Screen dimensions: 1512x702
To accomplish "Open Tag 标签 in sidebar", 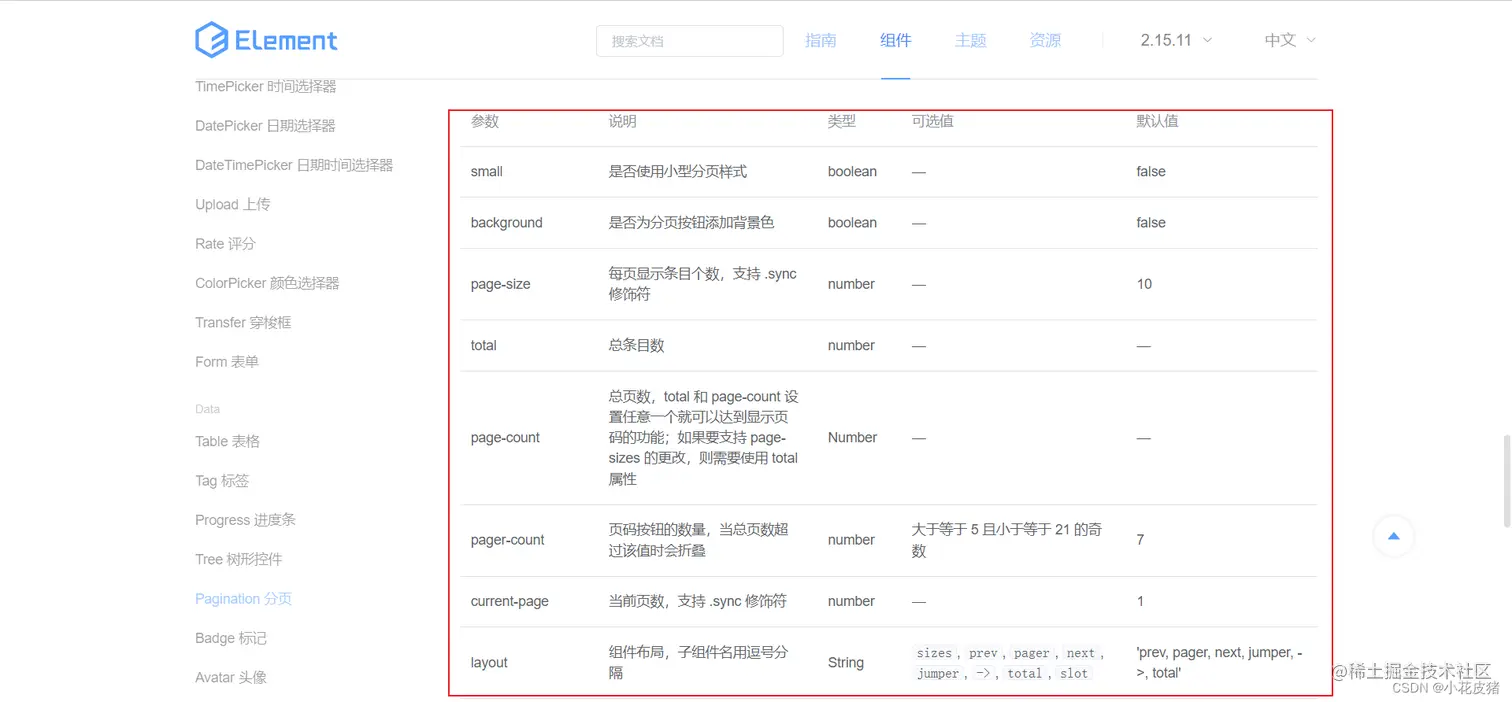I will coord(222,480).
